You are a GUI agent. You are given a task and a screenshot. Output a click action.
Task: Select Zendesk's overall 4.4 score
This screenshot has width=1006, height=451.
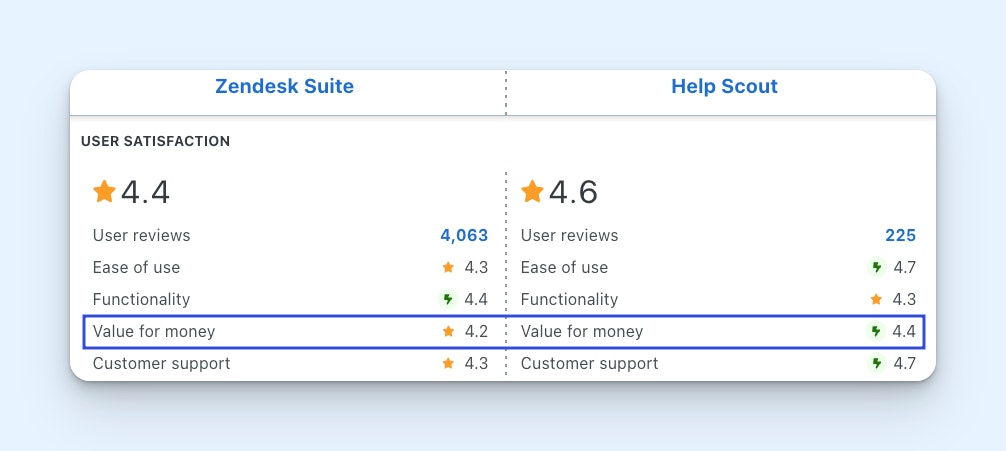pyautogui.click(x=146, y=192)
